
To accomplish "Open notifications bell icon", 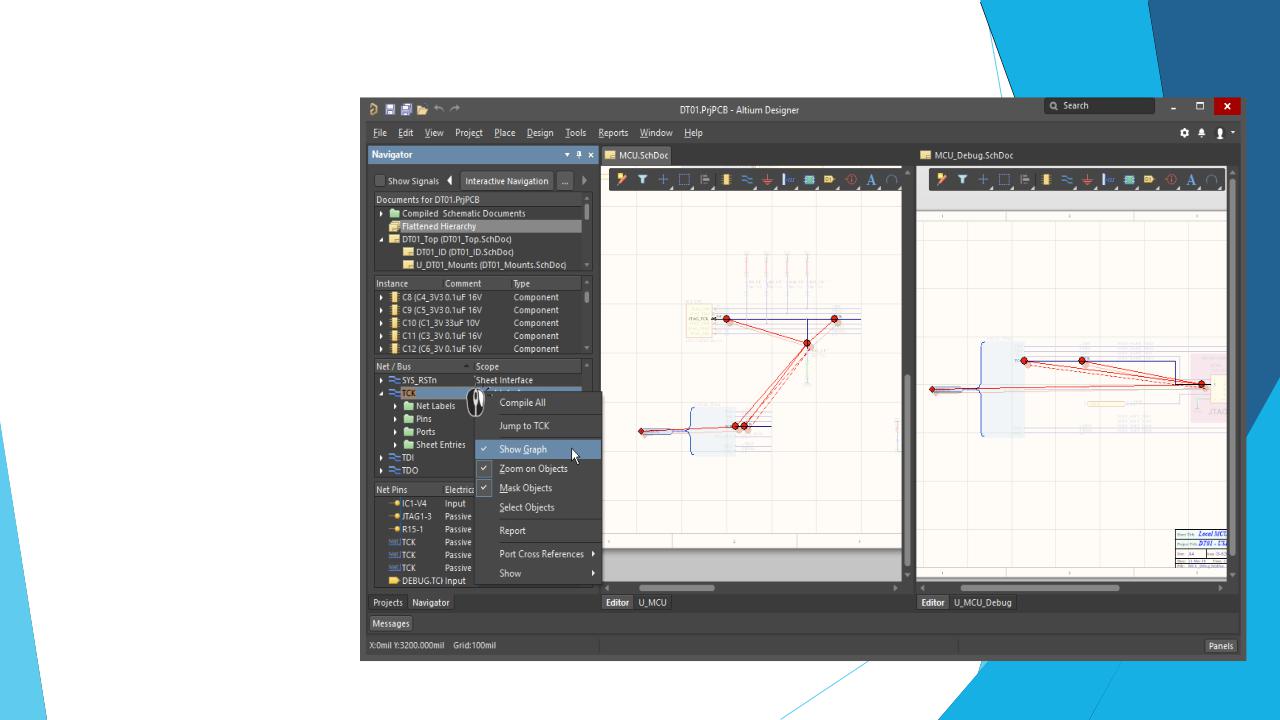I will (1202, 133).
